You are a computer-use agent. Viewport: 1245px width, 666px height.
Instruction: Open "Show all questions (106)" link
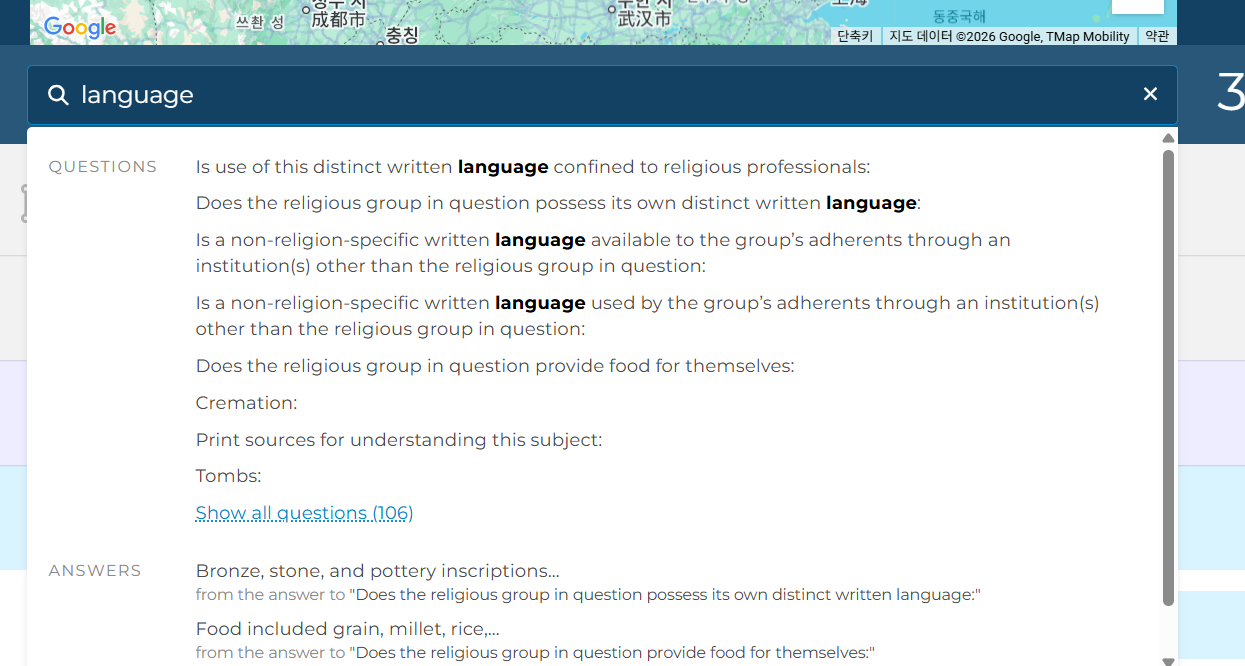point(304,513)
